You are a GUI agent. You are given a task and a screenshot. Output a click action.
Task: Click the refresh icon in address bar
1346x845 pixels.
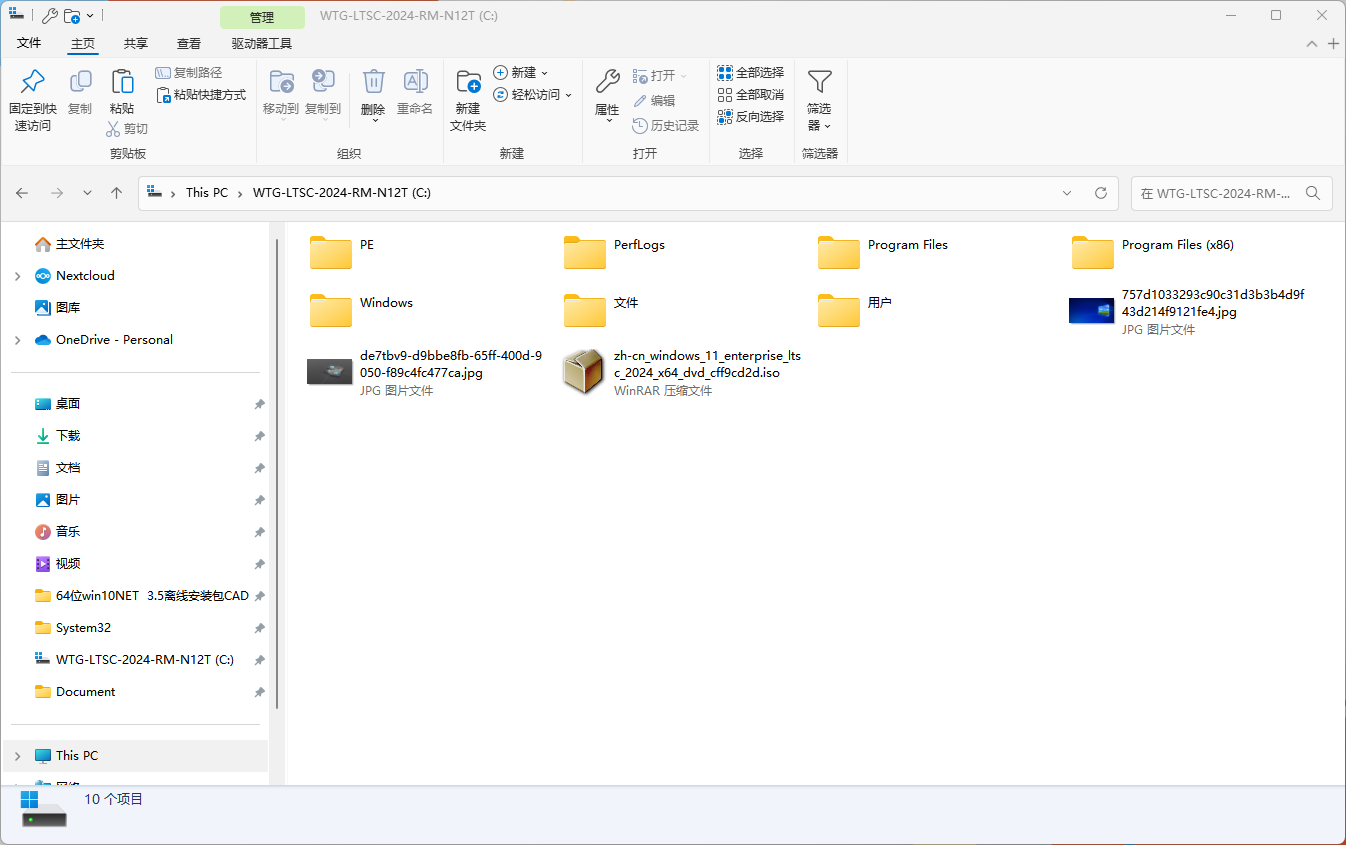pos(1101,193)
